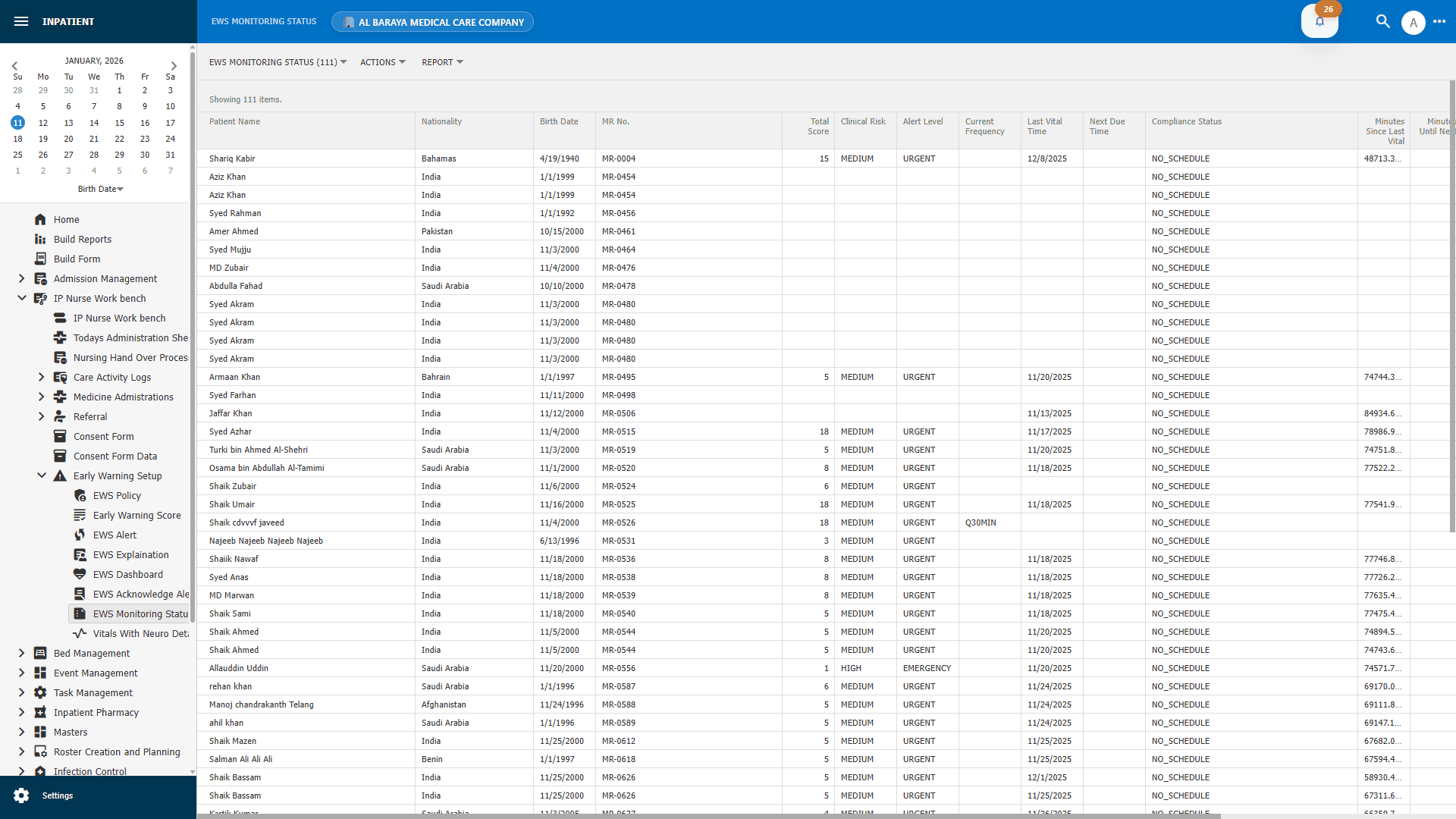The image size is (1456, 819).
Task: Click the AL BARAYA MEDICAL CARE COMPANY button
Action: 432,21
